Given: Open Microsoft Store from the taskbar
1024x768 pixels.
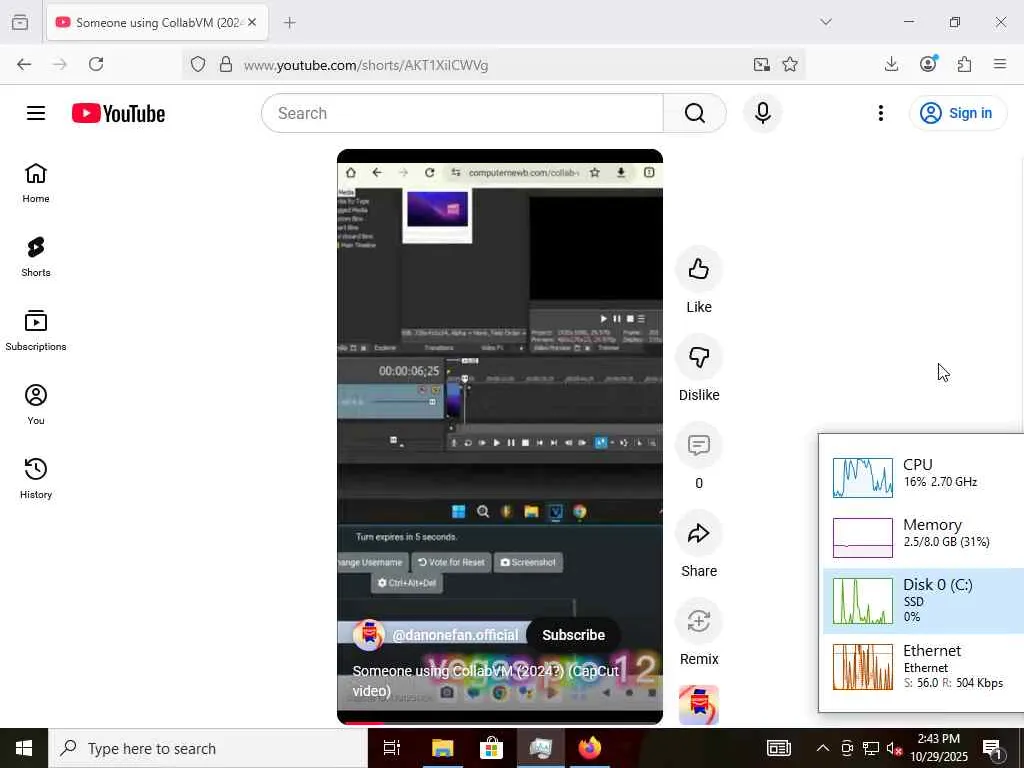Looking at the screenshot, I should 491,748.
